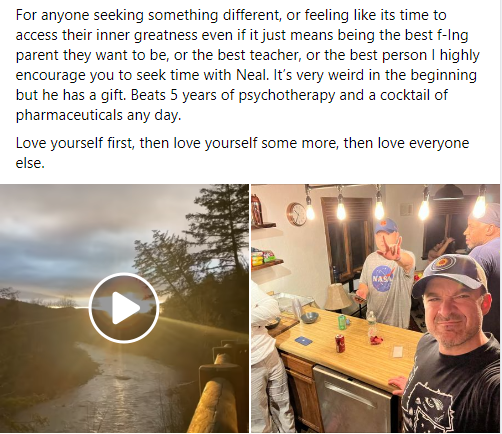Click the blue card on the countertop
The height and width of the screenshot is (434, 502).
pyautogui.click(x=303, y=341)
